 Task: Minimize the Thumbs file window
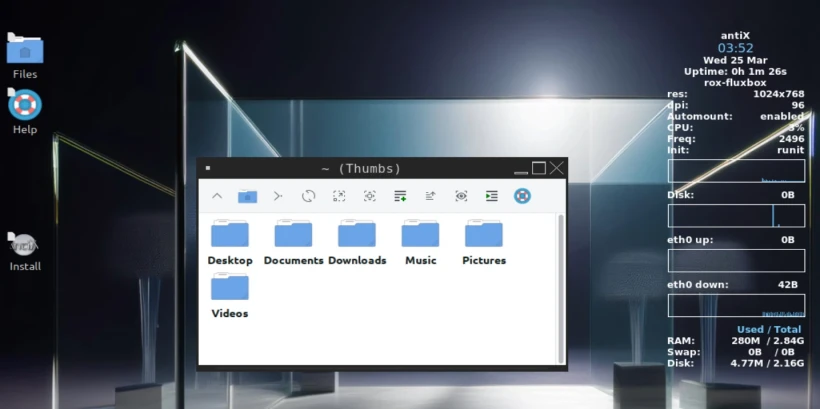click(x=520, y=169)
